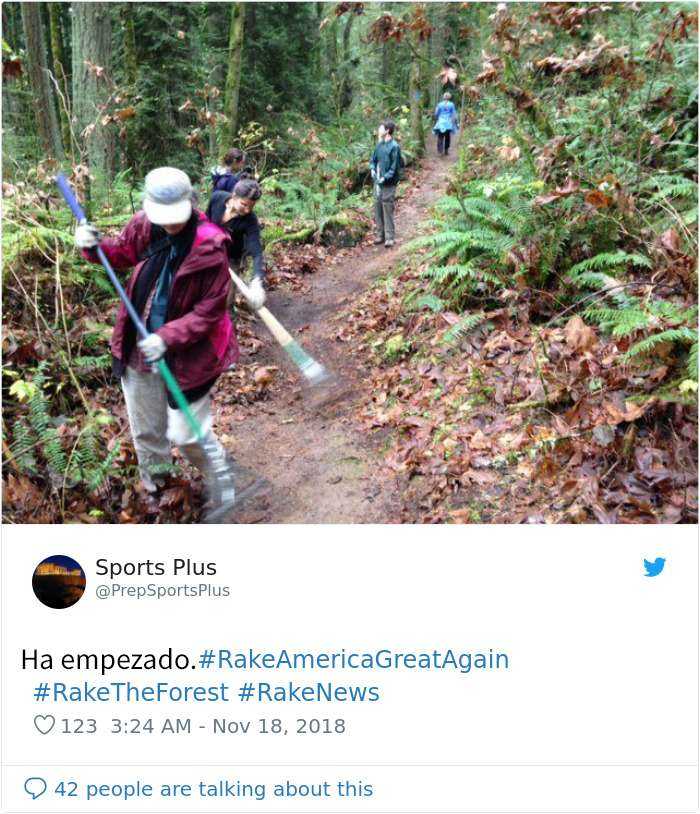
Task: Click the man standing in the green jacket
Action: pos(386,183)
